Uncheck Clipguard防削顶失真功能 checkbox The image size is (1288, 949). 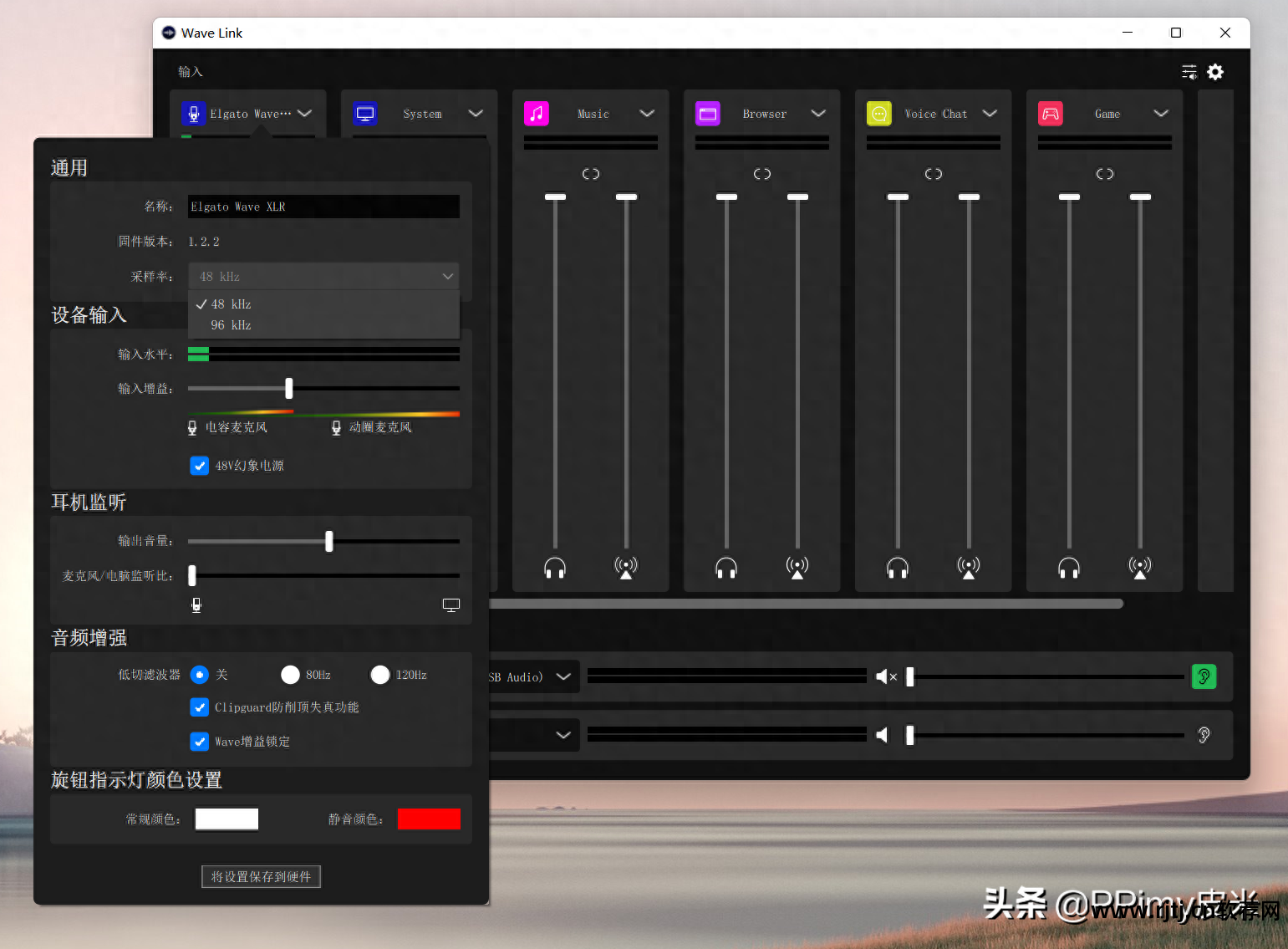(x=200, y=707)
